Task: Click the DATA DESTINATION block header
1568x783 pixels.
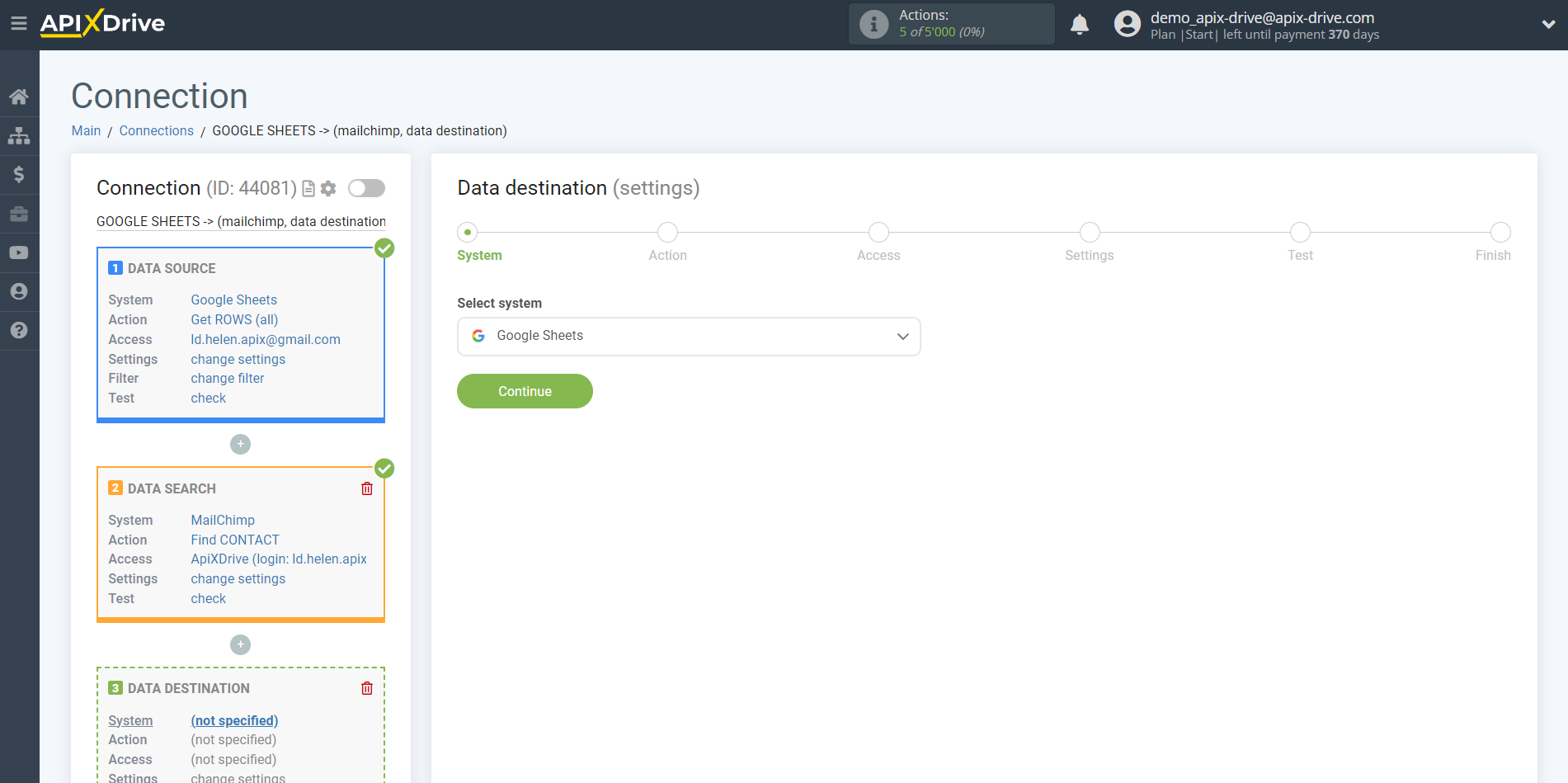Action: [x=188, y=688]
